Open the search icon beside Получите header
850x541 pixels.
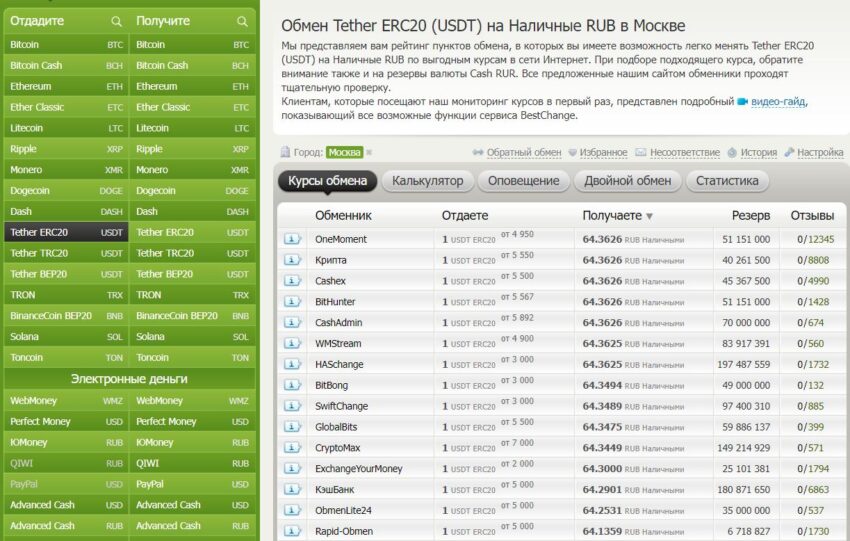pos(242,21)
